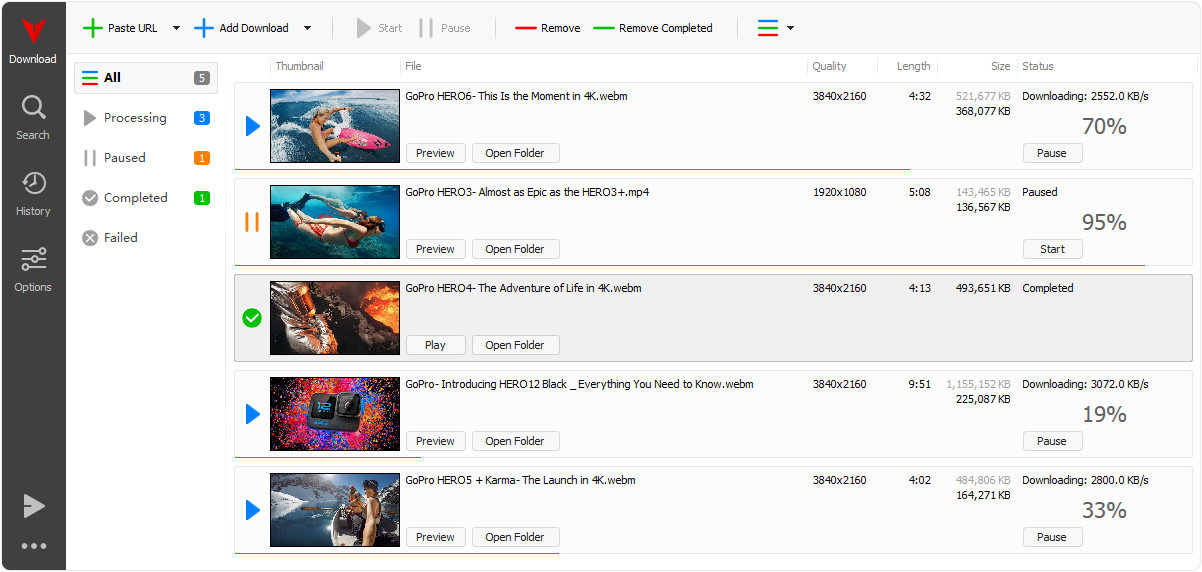The width and height of the screenshot is (1202, 572).
Task: Open the Search section in sidebar
Action: coord(33,118)
